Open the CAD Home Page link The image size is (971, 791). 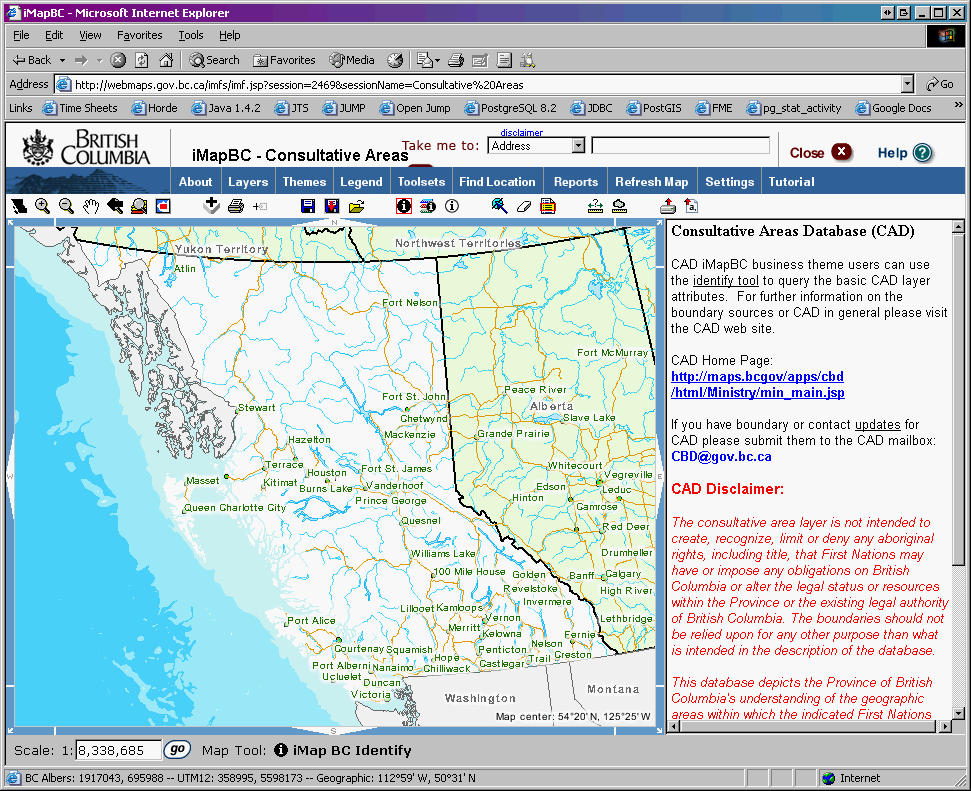pos(757,384)
